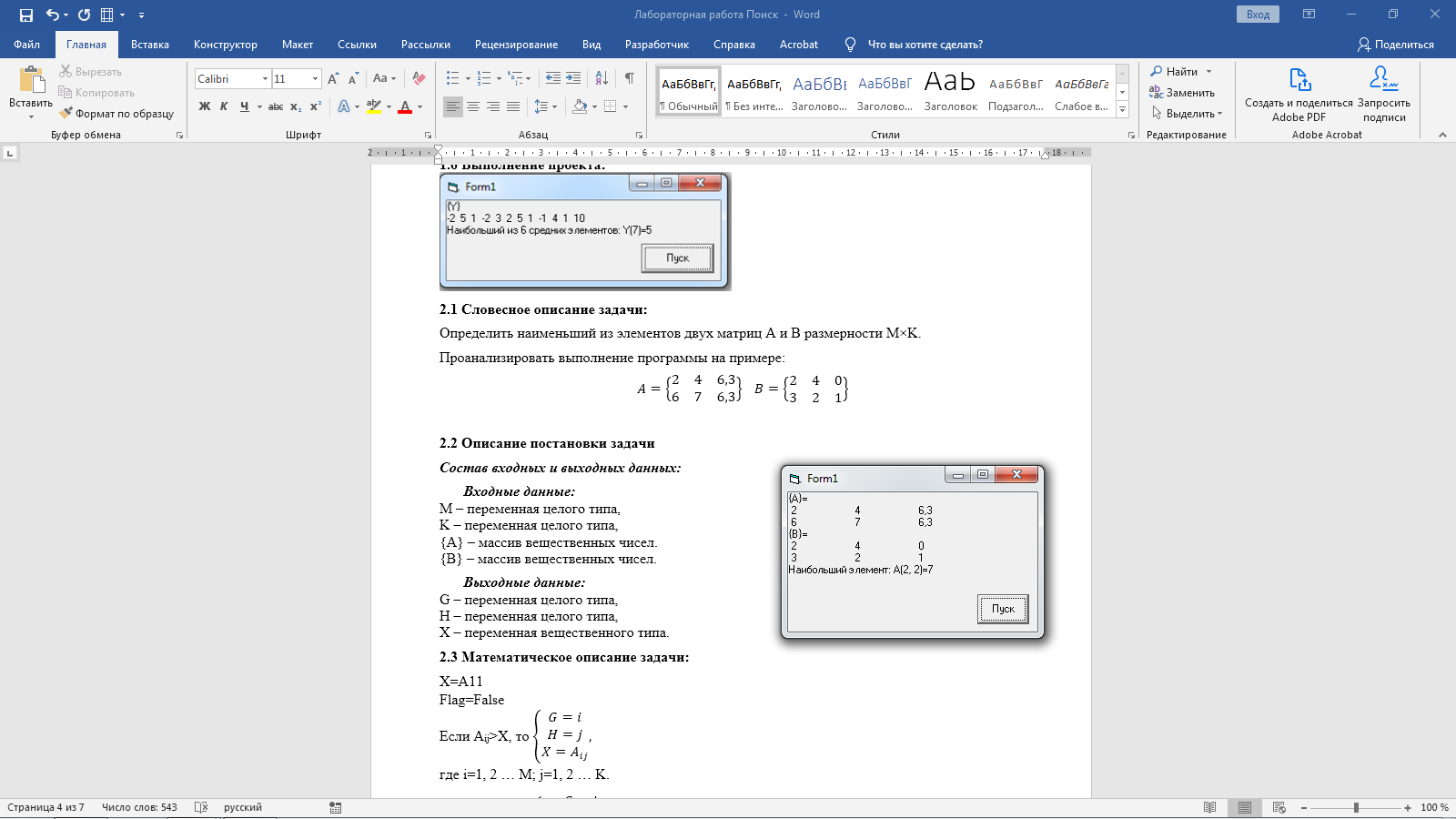This screenshot has width=1456, height=819.
Task: Toggle underline Ч formatting
Action: (244, 106)
